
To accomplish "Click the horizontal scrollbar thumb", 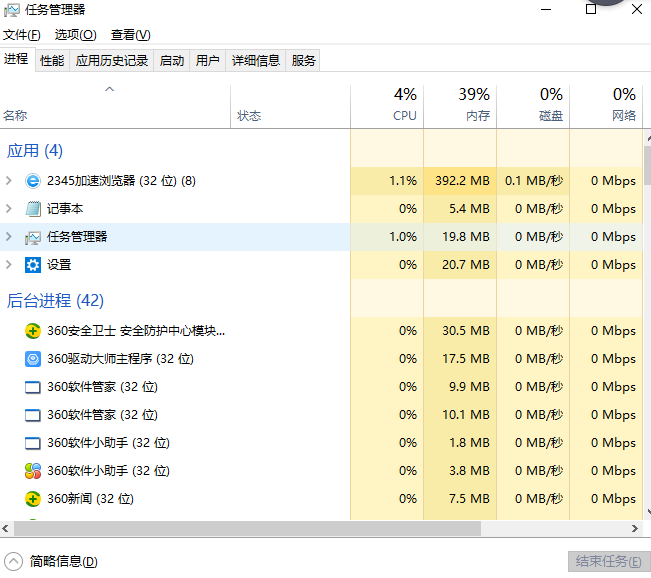I will pos(247,529).
